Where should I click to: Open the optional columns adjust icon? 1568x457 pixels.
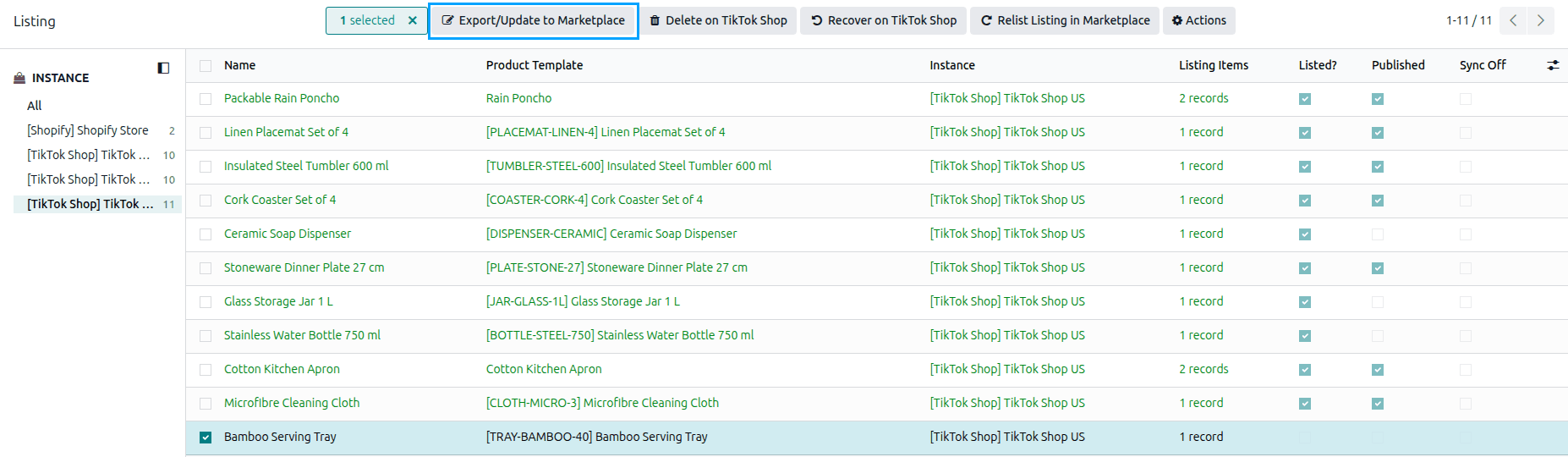[1553, 65]
